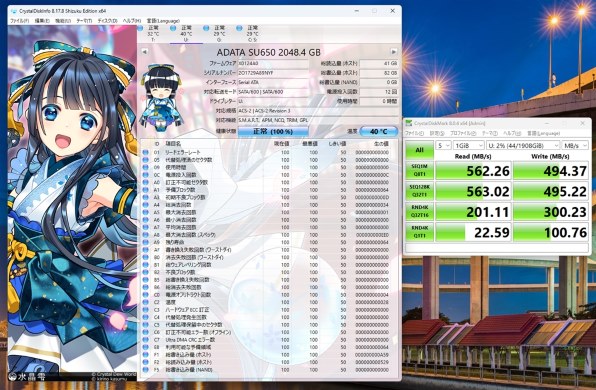
Task: Select the U: drive tab at 40 °C
Action: [x=186, y=34]
